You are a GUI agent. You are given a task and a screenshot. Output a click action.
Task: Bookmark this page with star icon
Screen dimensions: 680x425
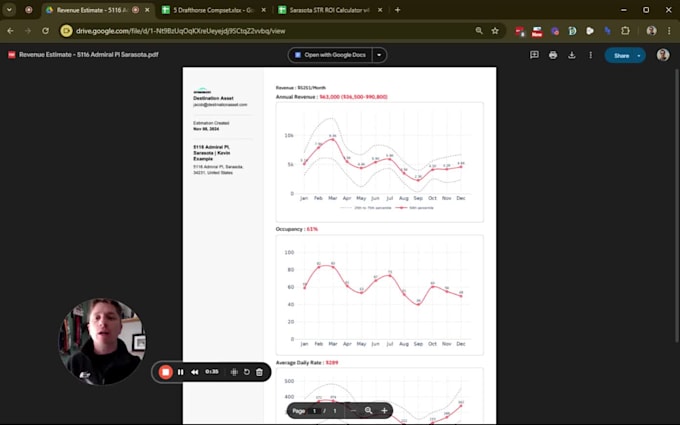pos(495,31)
